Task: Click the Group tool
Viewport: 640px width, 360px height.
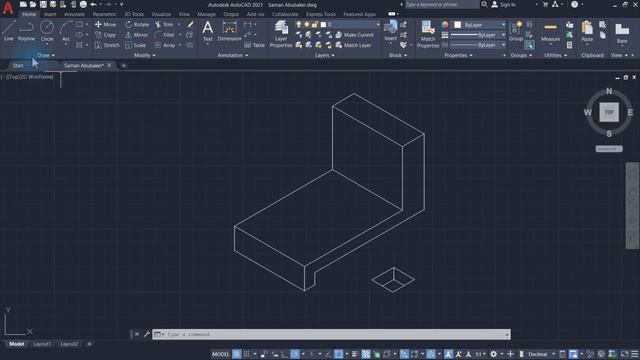Action: pyautogui.click(x=516, y=31)
